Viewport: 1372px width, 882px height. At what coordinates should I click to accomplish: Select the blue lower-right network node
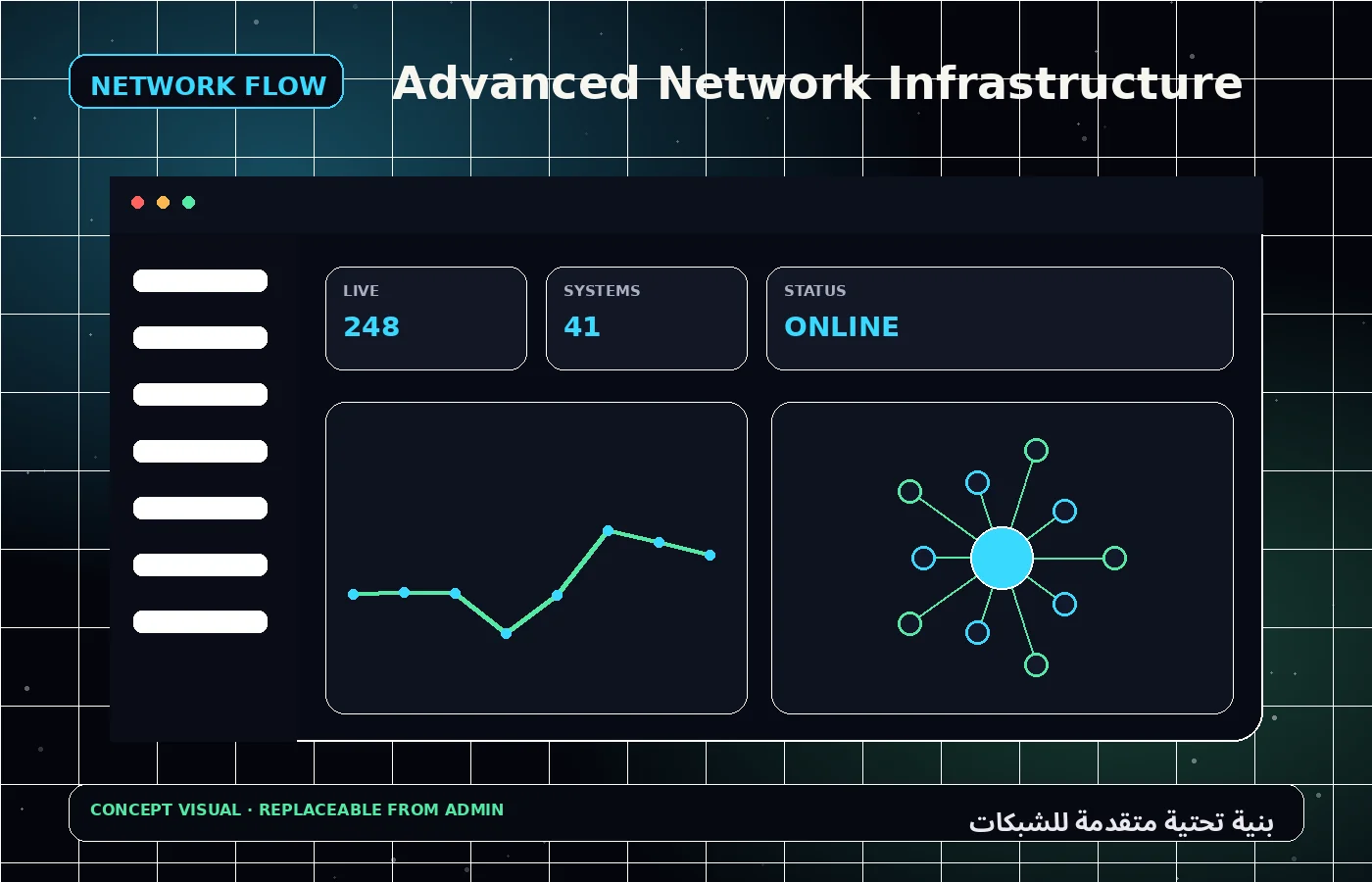1065,605
